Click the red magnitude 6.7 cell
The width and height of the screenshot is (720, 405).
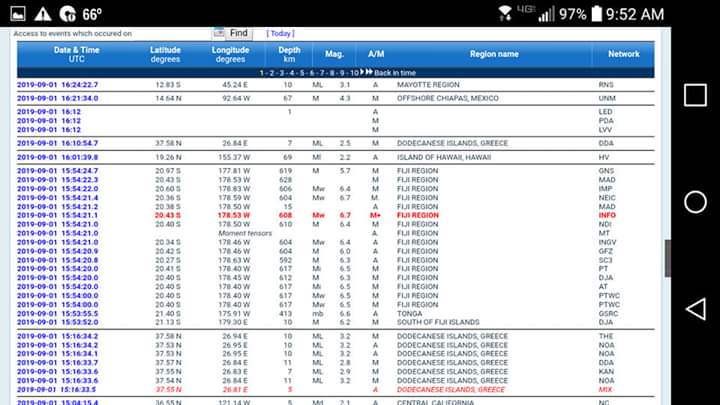(x=345, y=215)
